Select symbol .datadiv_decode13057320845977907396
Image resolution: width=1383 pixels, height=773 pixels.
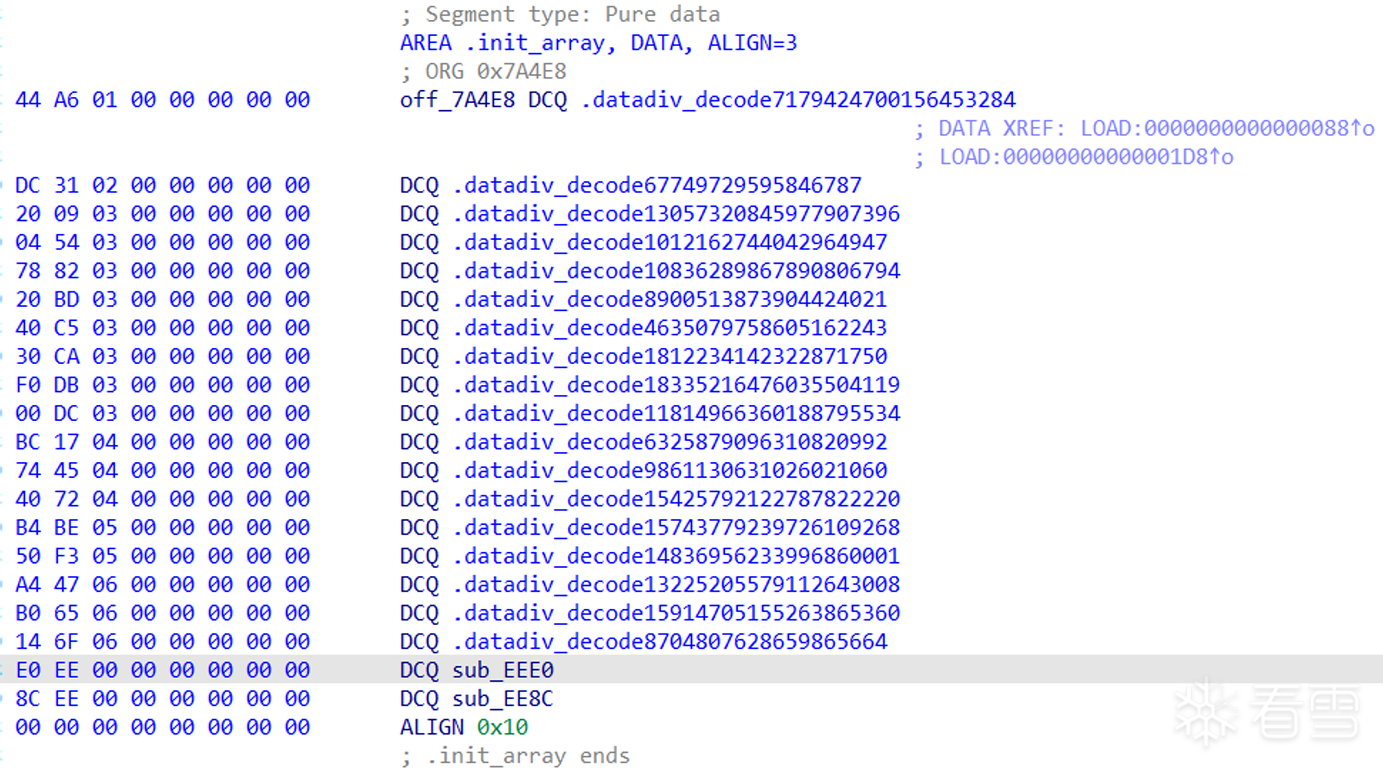tap(676, 214)
